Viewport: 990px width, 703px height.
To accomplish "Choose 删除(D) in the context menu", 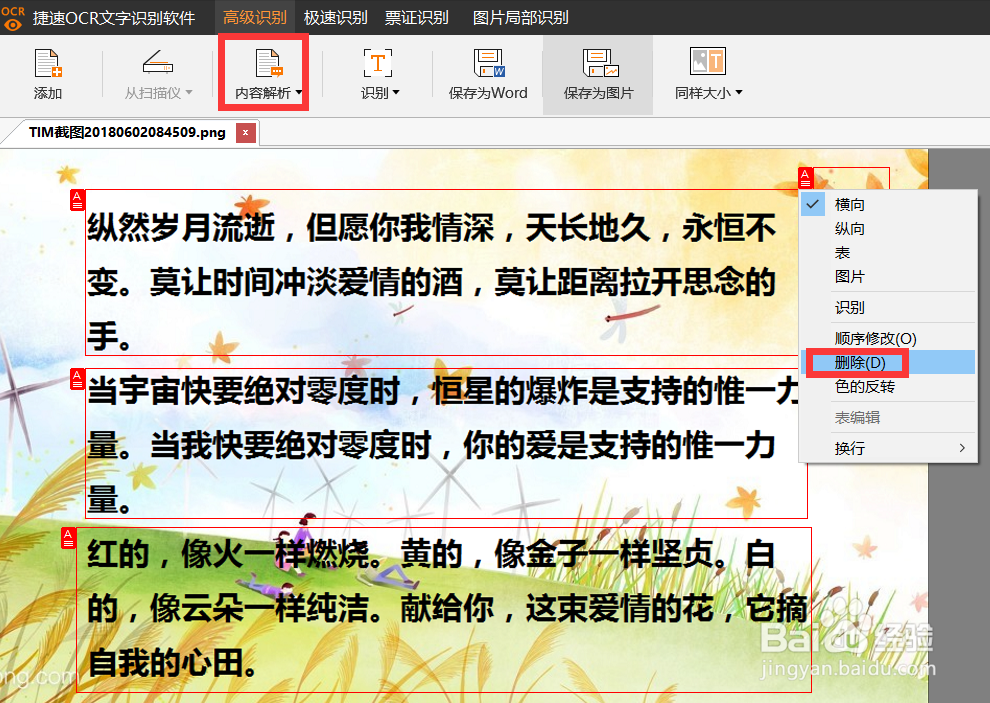I will tap(887, 363).
